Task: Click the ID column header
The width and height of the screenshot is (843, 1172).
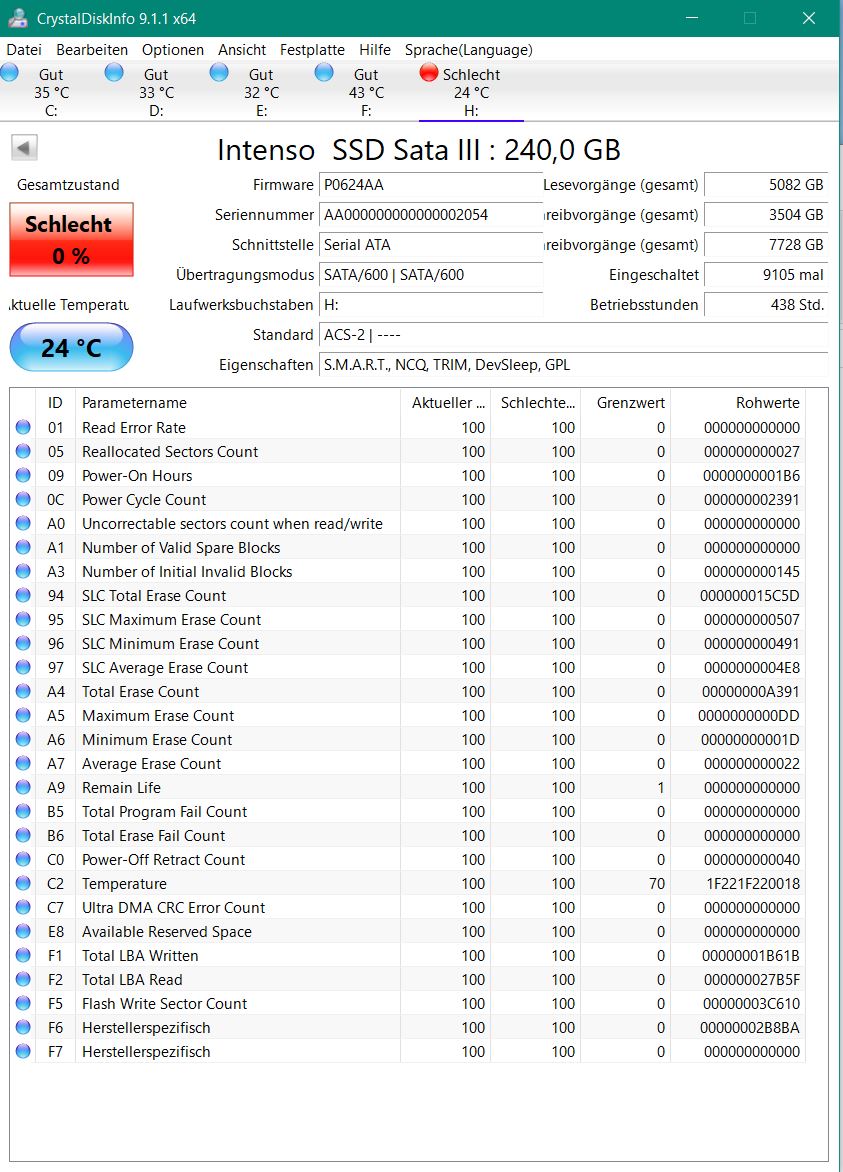Action: pos(55,403)
